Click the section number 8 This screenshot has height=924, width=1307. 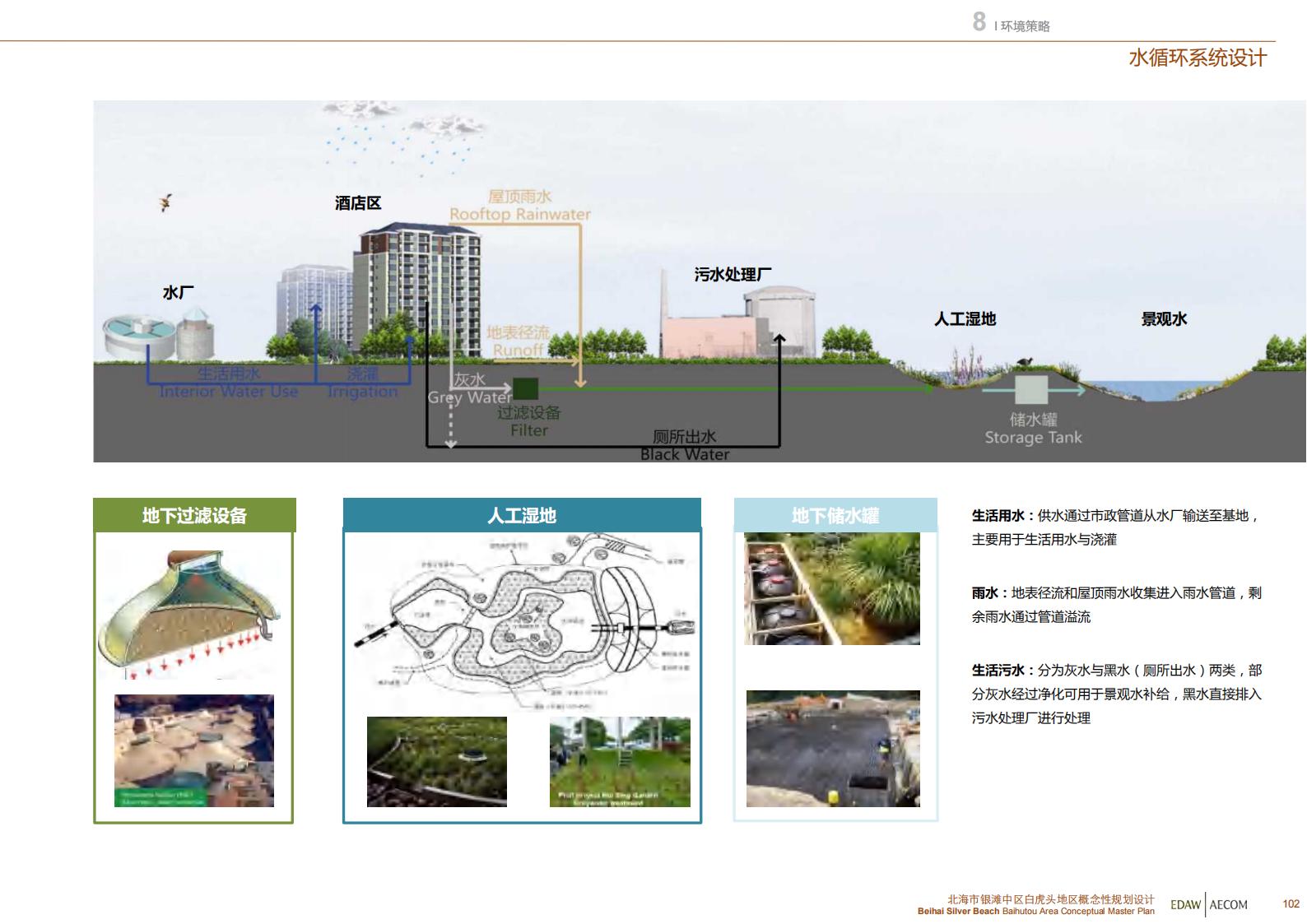point(979,21)
